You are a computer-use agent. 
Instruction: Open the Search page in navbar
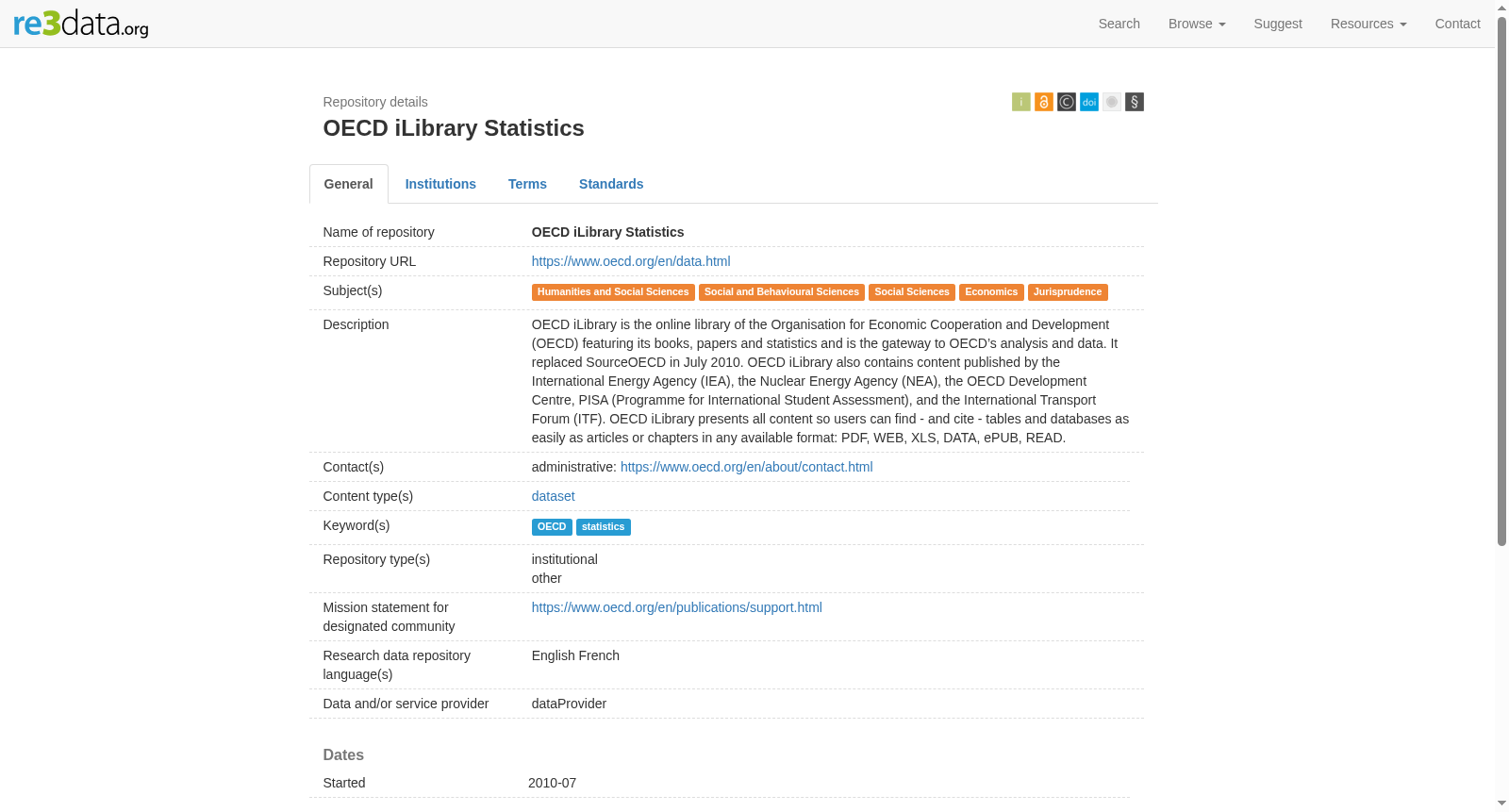pyautogui.click(x=1119, y=24)
